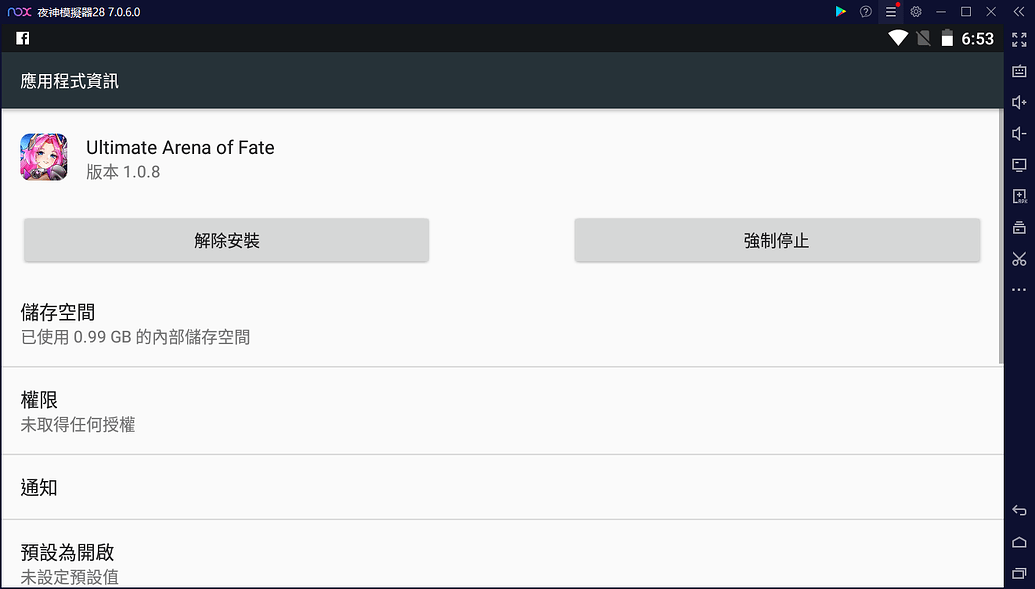This screenshot has width=1035, height=589.
Task: Expand the hamburger menu with red notification dot
Action: 889,11
